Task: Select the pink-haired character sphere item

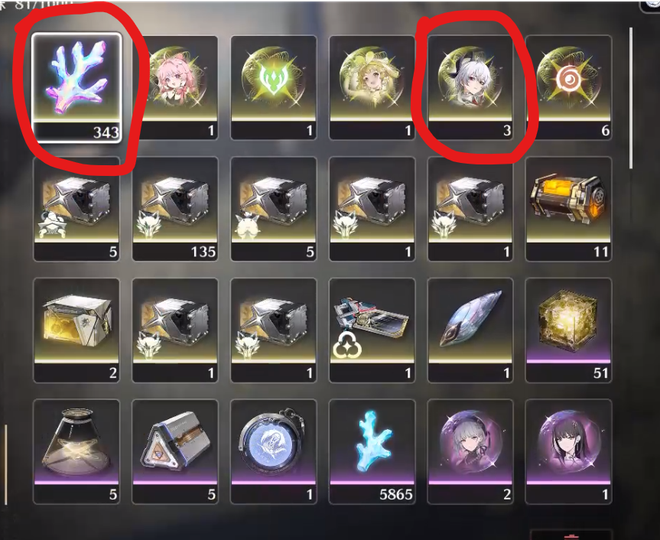Action: point(175,88)
